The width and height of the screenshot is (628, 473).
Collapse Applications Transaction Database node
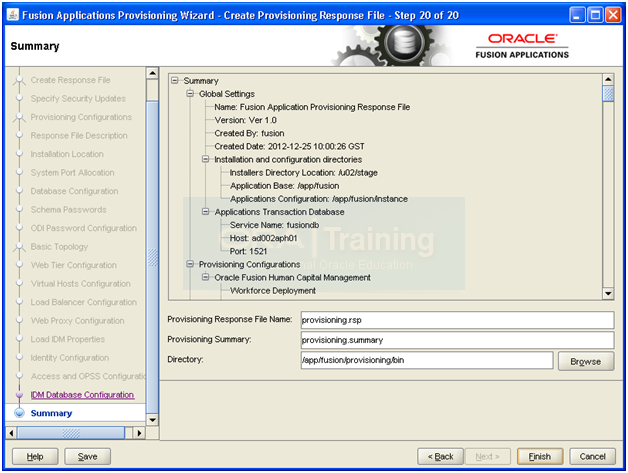[205, 212]
